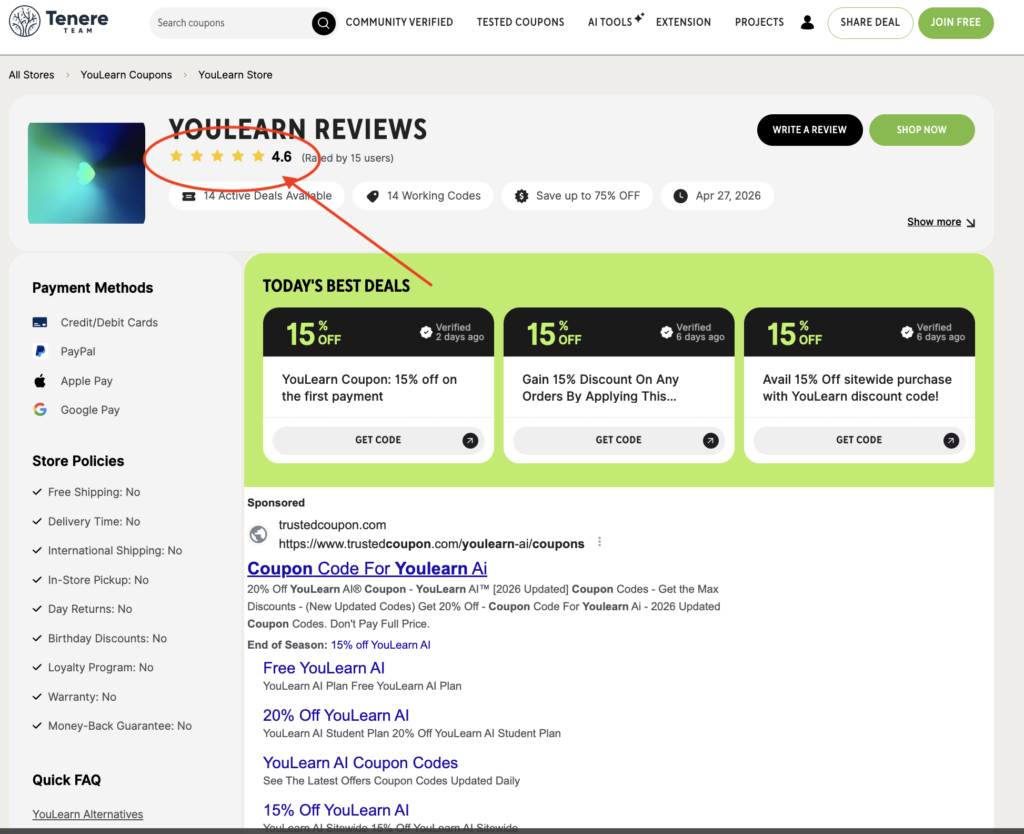The width and height of the screenshot is (1024, 834).
Task: Click the Share Deal button
Action: (x=870, y=23)
